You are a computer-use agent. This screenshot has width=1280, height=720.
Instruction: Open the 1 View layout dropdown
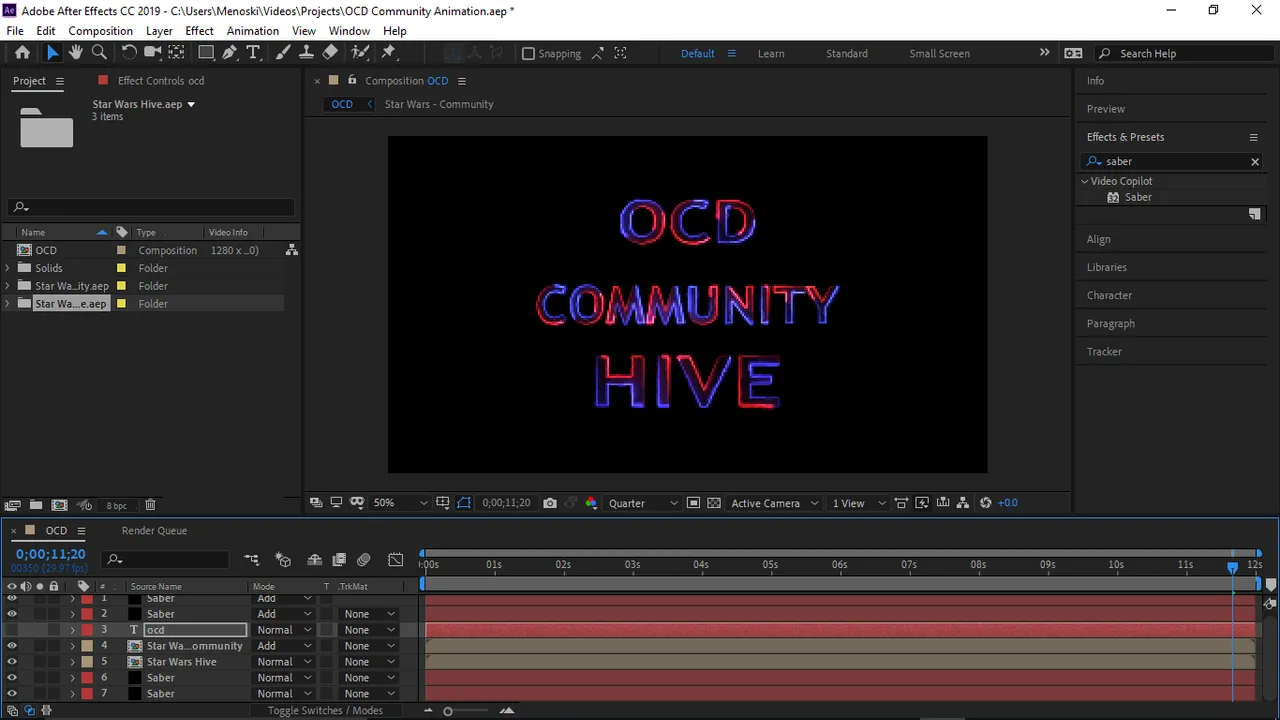[859, 503]
